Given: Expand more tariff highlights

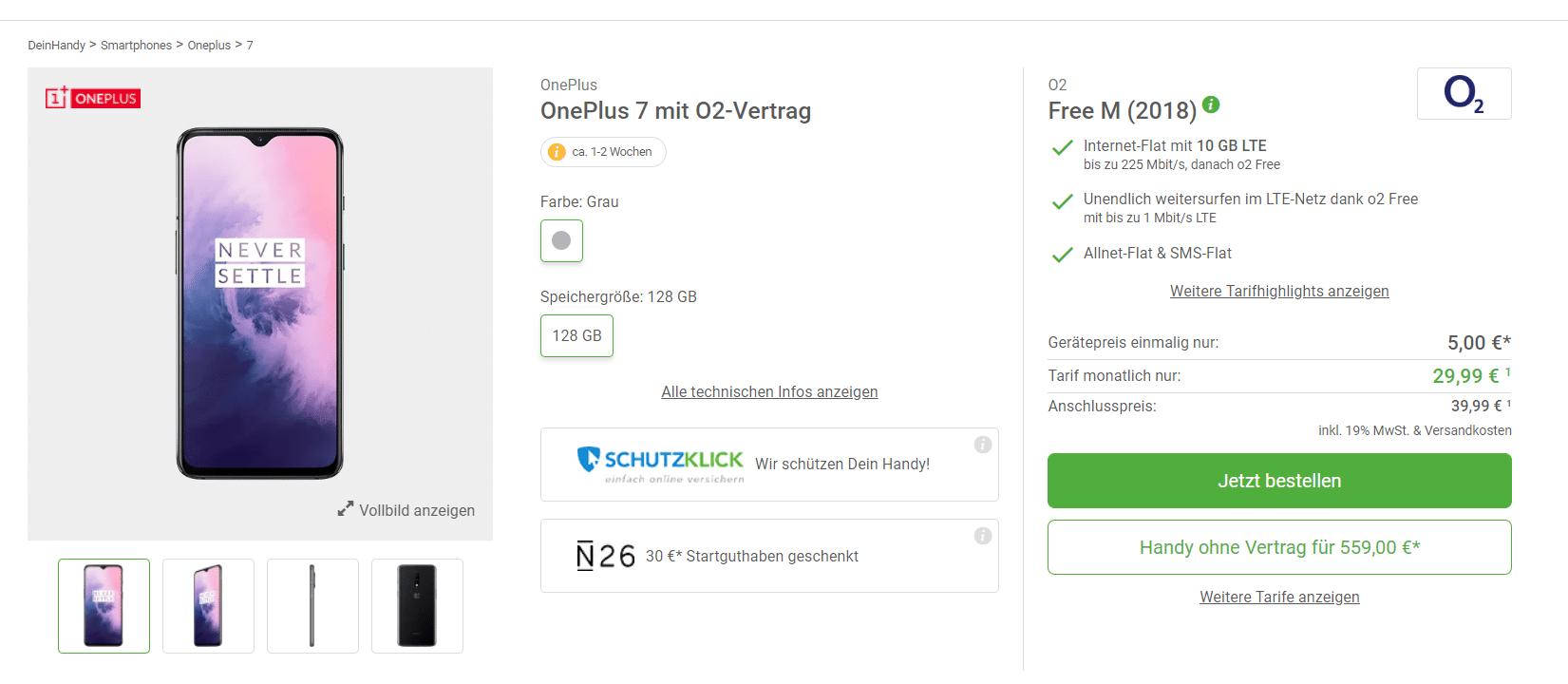Looking at the screenshot, I should [1279, 292].
